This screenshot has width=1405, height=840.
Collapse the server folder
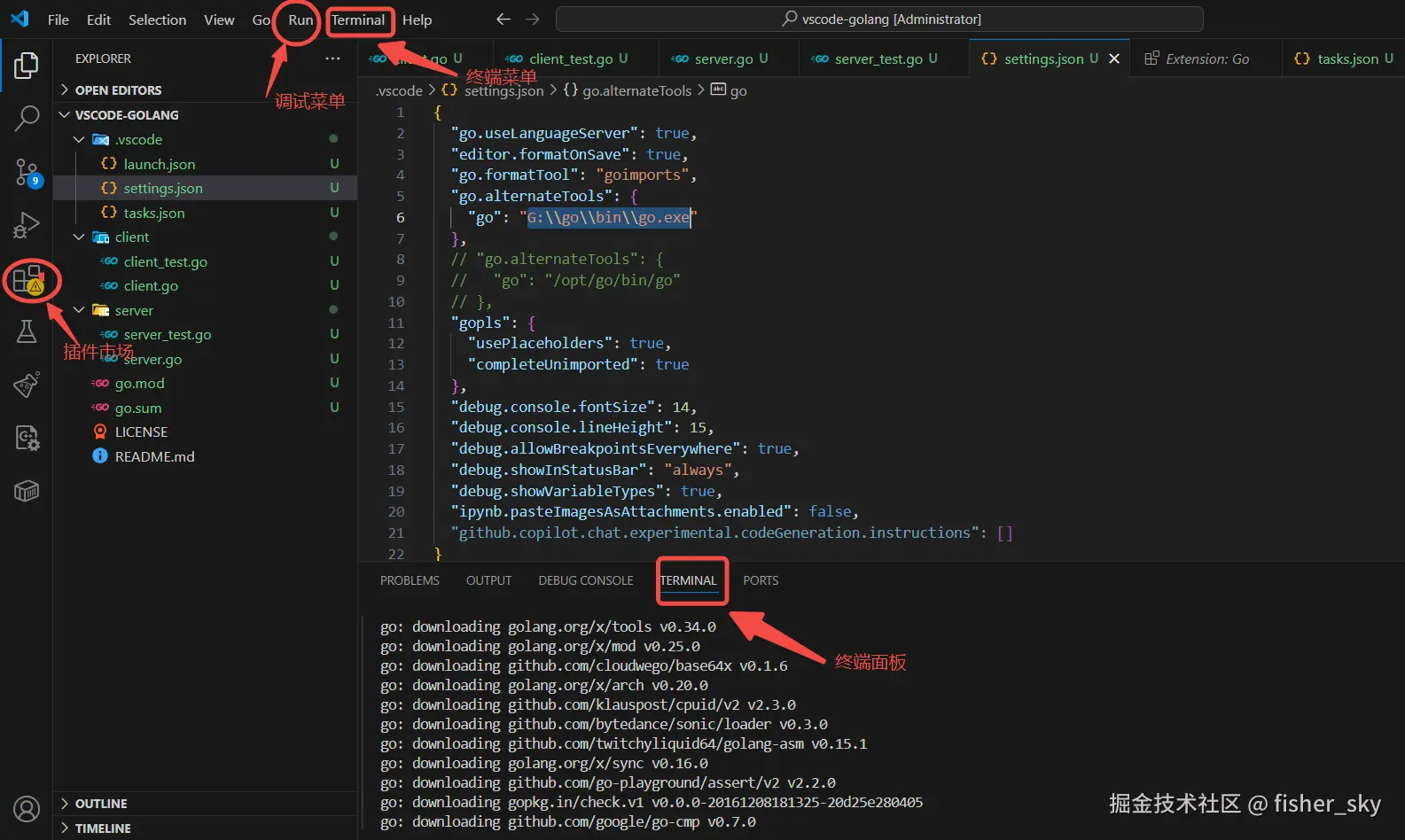[205, 310]
